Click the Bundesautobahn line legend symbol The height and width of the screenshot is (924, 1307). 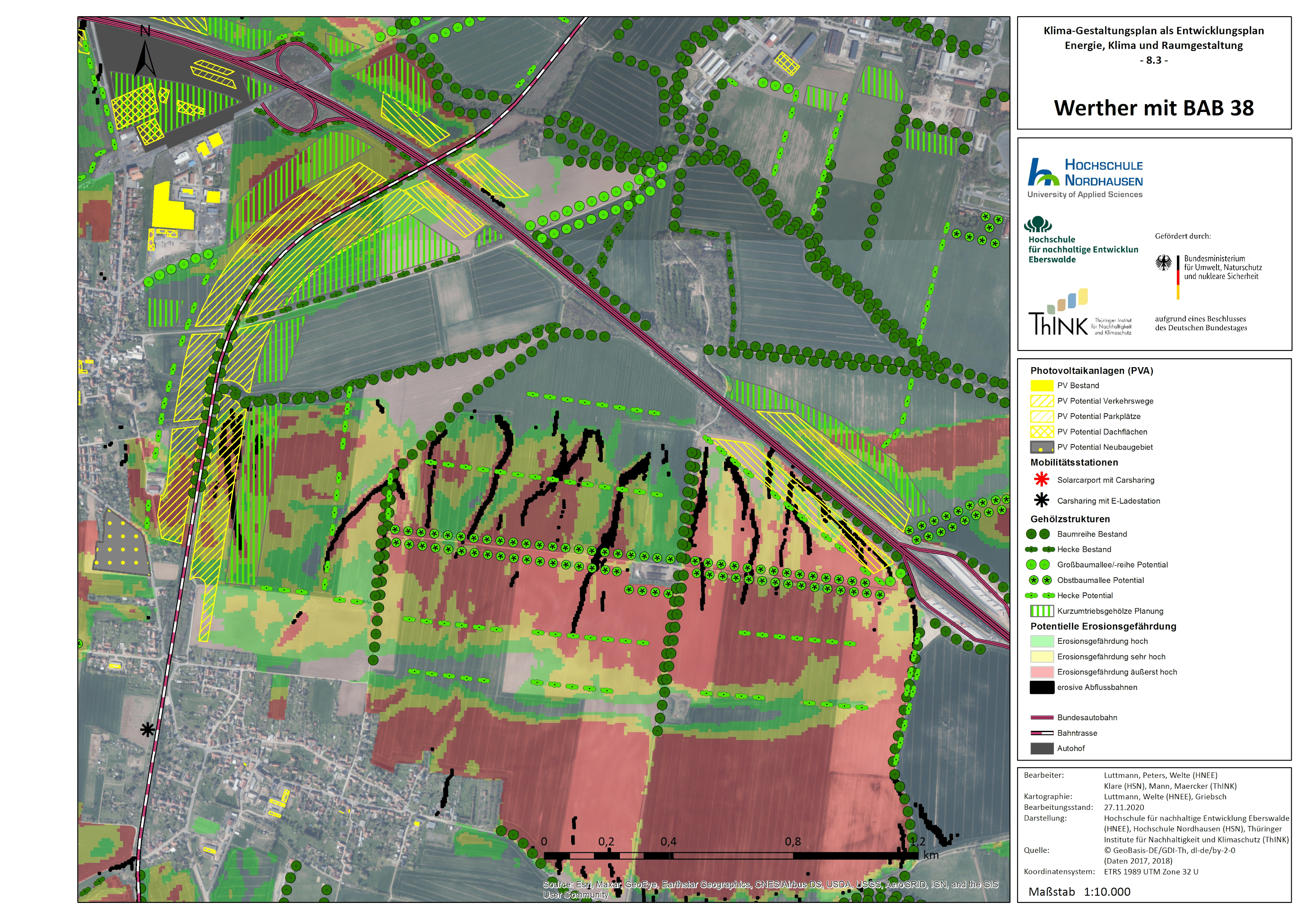1042,718
